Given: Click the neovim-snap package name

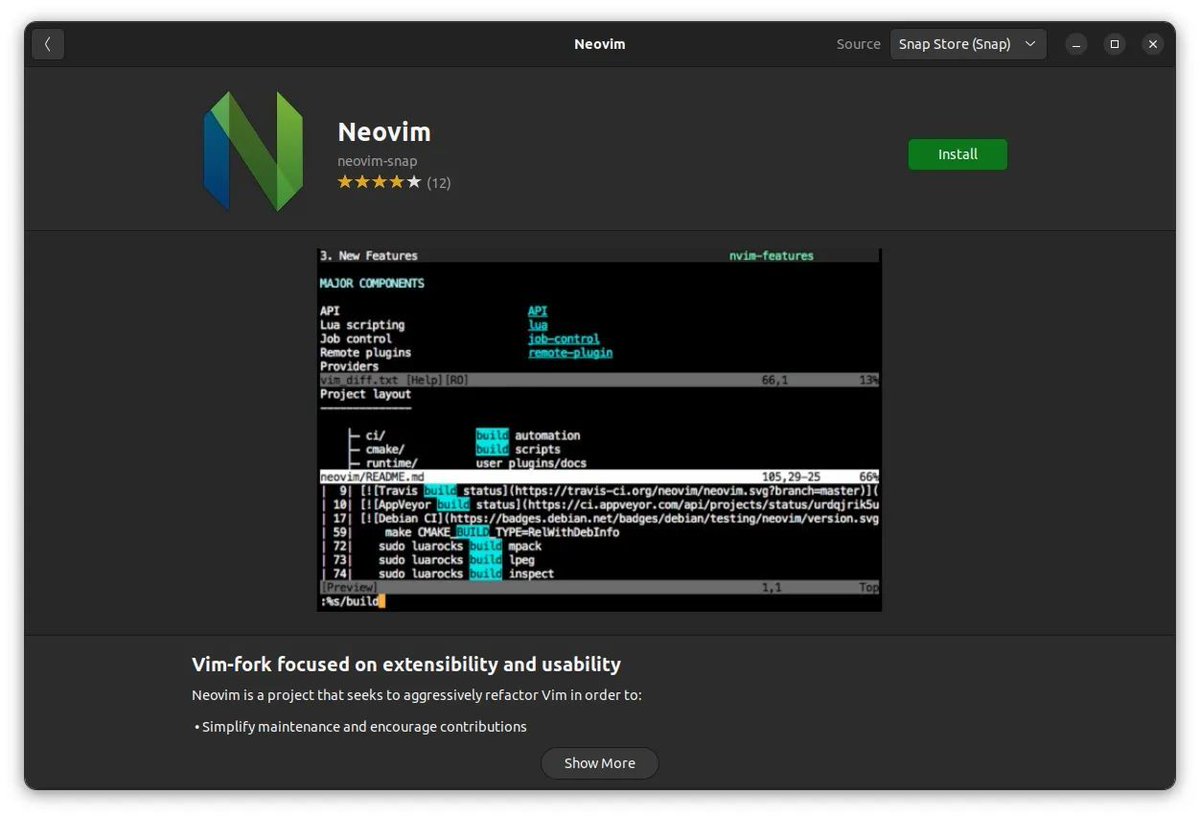Looking at the screenshot, I should pyautogui.click(x=377, y=161).
